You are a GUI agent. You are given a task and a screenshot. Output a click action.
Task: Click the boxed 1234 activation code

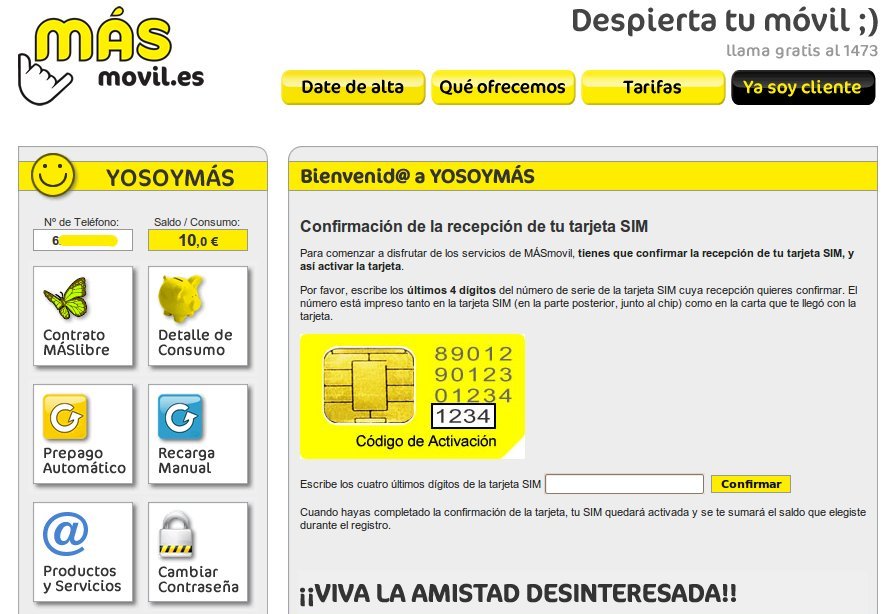pyautogui.click(x=463, y=416)
